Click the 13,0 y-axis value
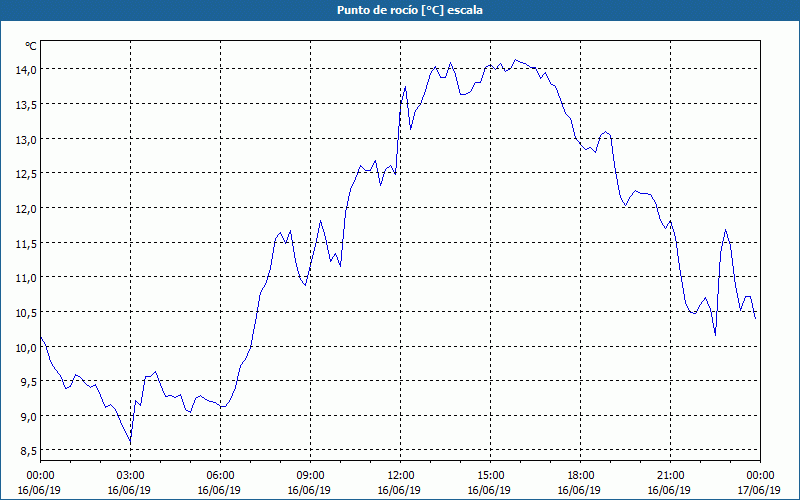 [26, 139]
